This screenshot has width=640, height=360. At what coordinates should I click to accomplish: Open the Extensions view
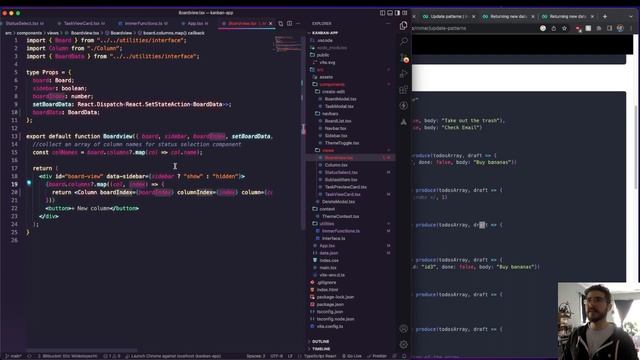[403, 90]
